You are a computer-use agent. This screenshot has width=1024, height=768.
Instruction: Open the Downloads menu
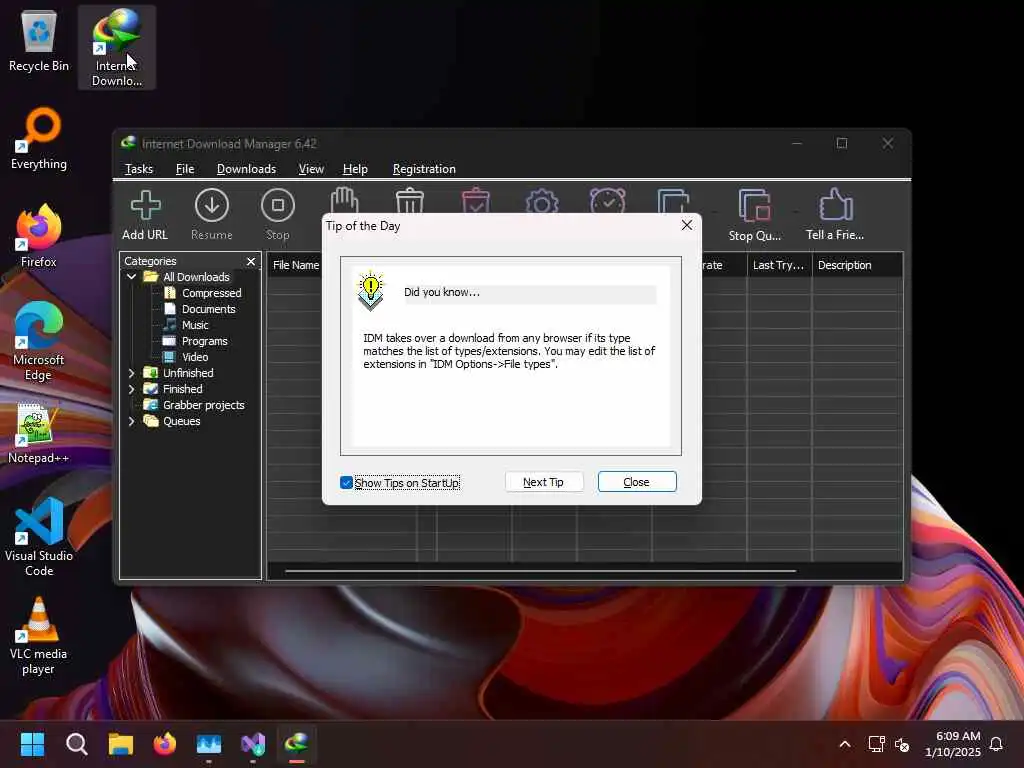pos(246,169)
